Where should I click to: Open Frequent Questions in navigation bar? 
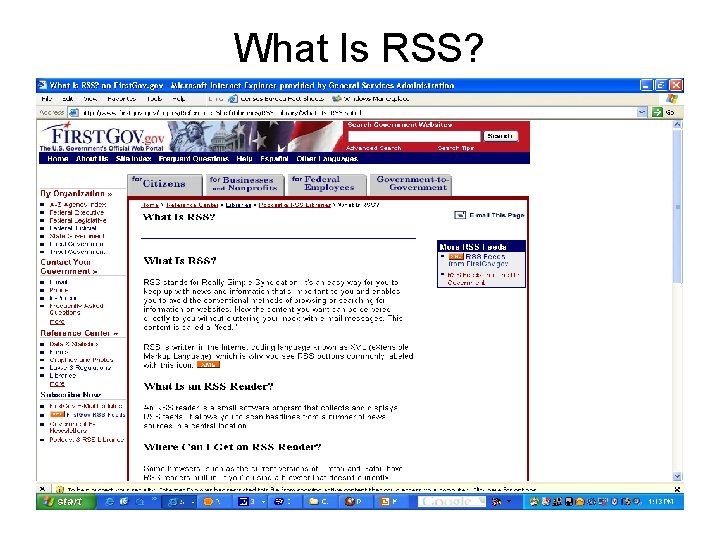[194, 159]
